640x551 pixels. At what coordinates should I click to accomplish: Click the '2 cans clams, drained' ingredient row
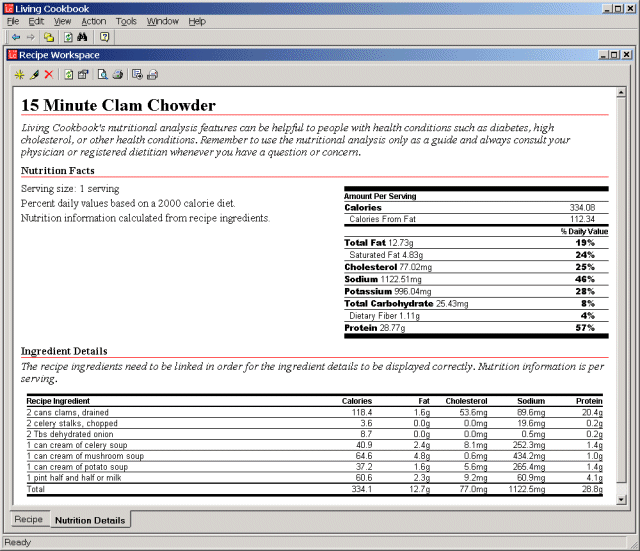click(315, 413)
